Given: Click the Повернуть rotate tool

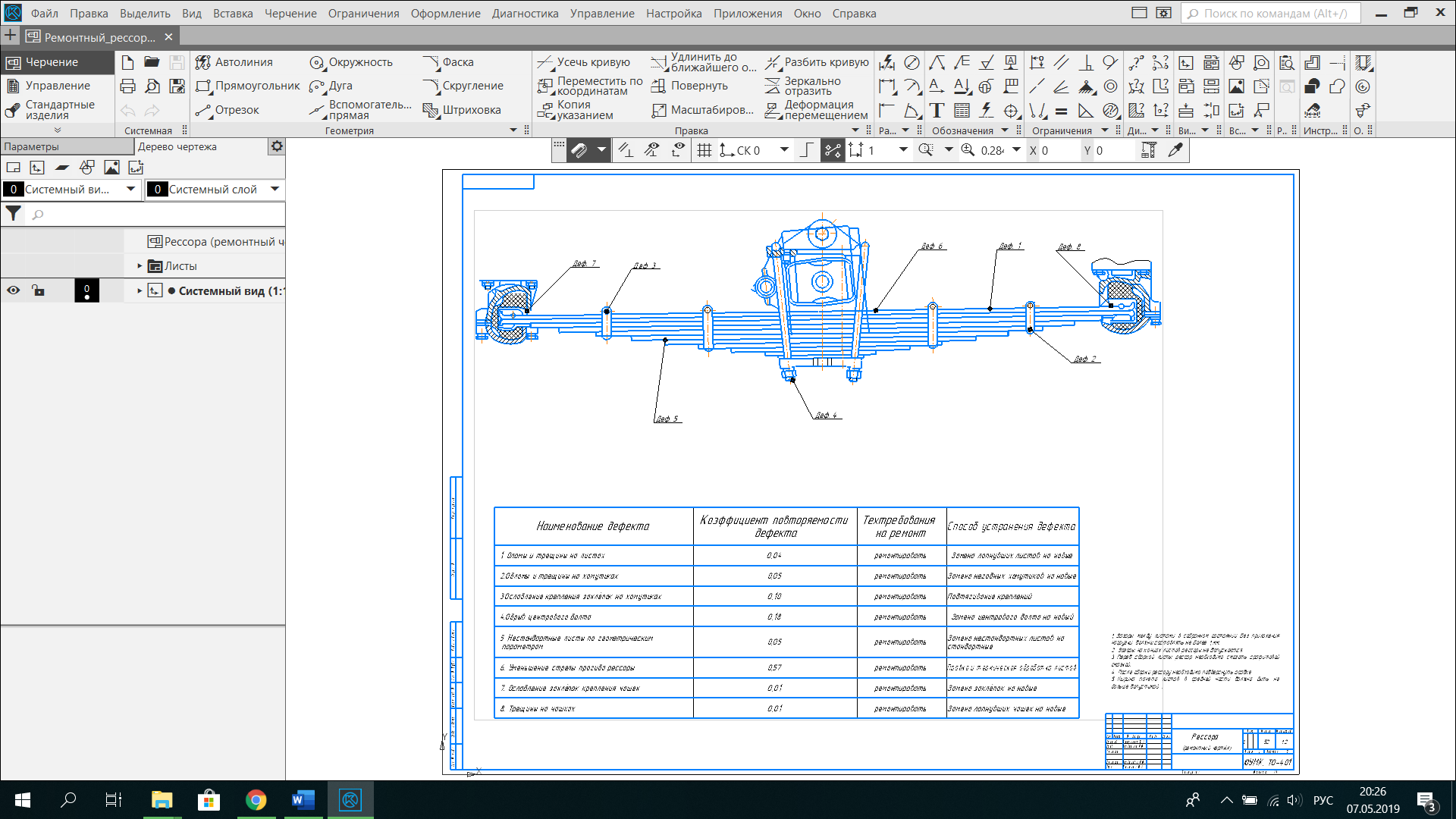Looking at the screenshot, I should point(689,86).
